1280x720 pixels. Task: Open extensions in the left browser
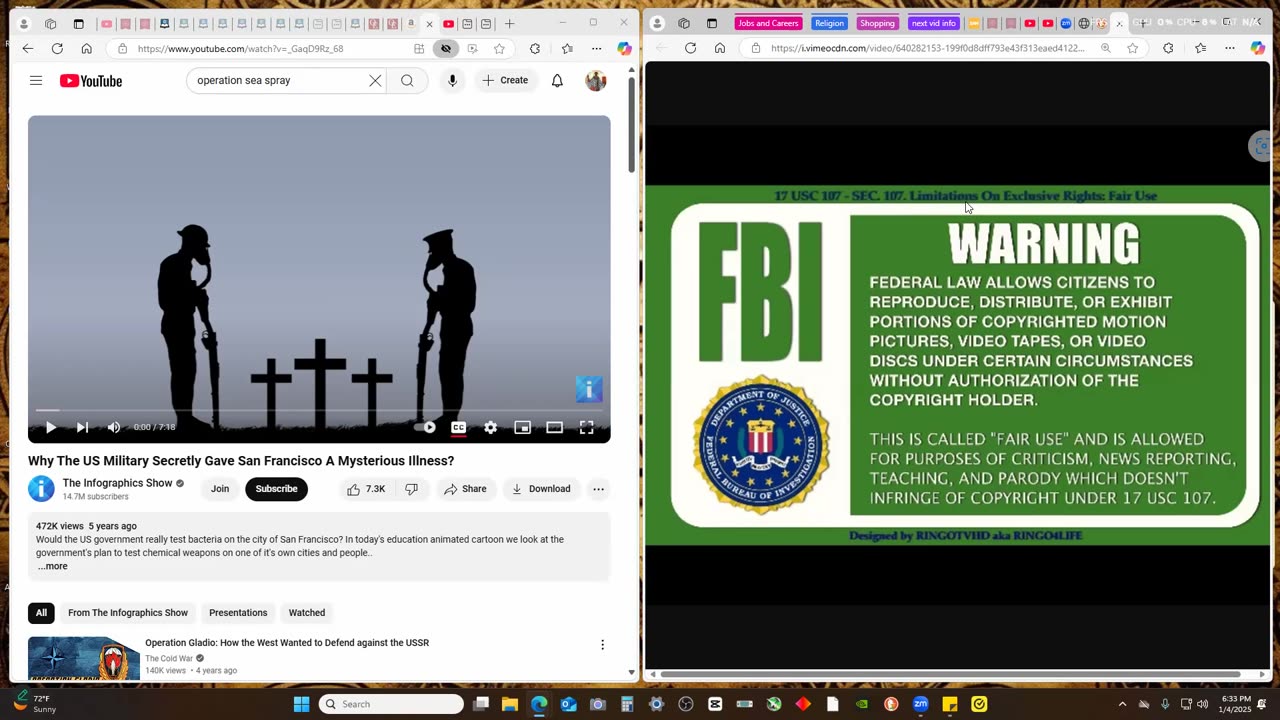(535, 48)
